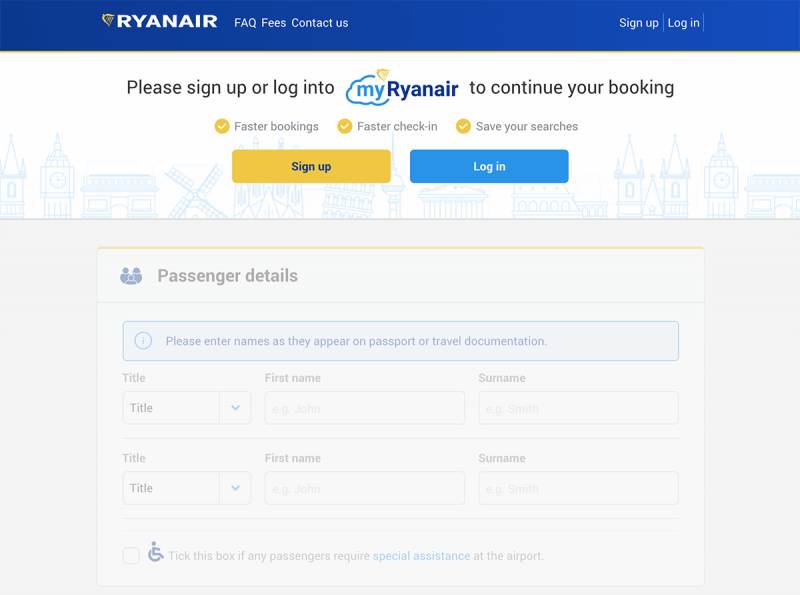Open the second passenger Title dropdown
Screen dimensions: 800x595
pyautogui.click(x=187, y=488)
